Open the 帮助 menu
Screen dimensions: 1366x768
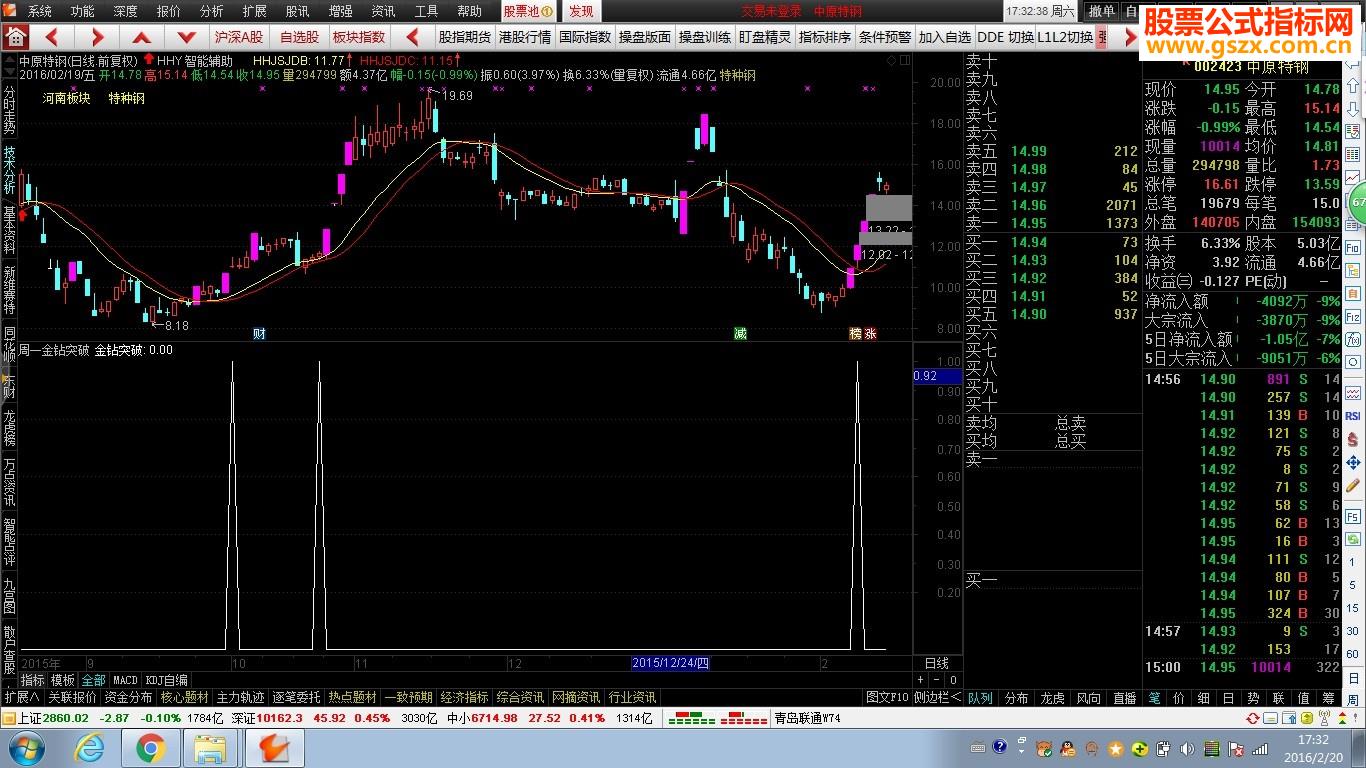[469, 11]
